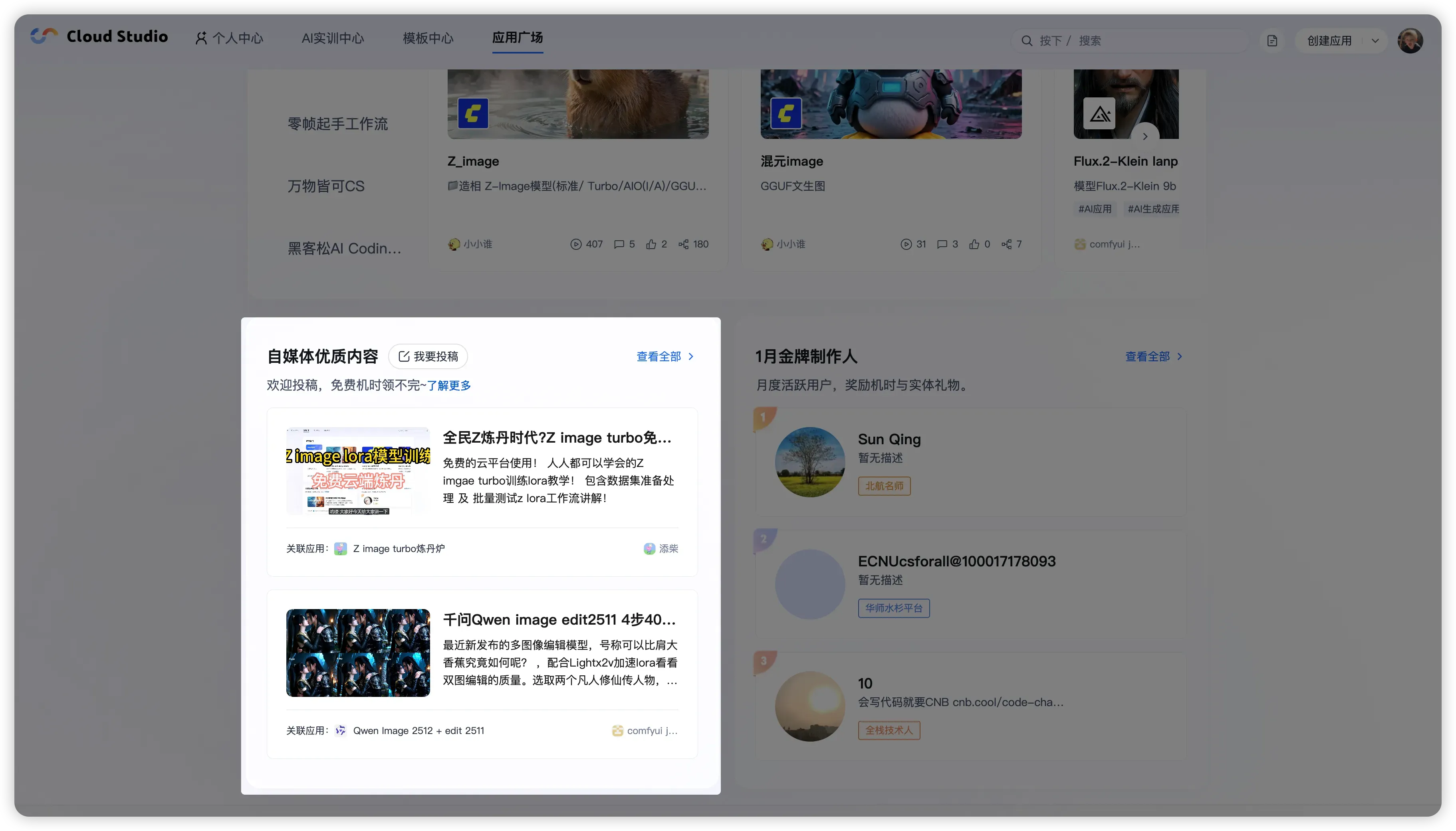Select the 万物皆可CS category
1456x831 pixels.
click(x=325, y=186)
